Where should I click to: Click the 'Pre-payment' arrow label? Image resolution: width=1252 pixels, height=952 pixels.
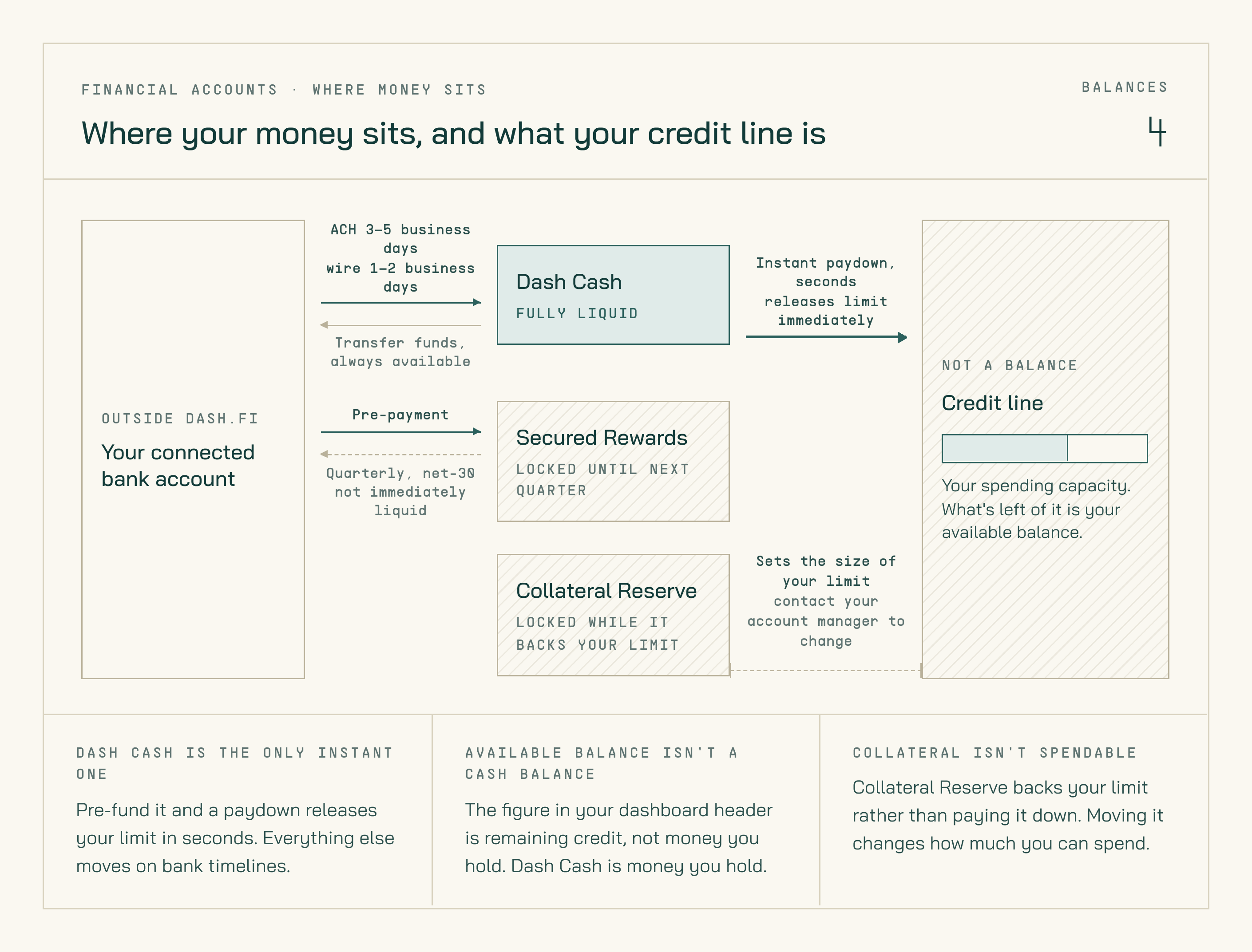pos(400,415)
